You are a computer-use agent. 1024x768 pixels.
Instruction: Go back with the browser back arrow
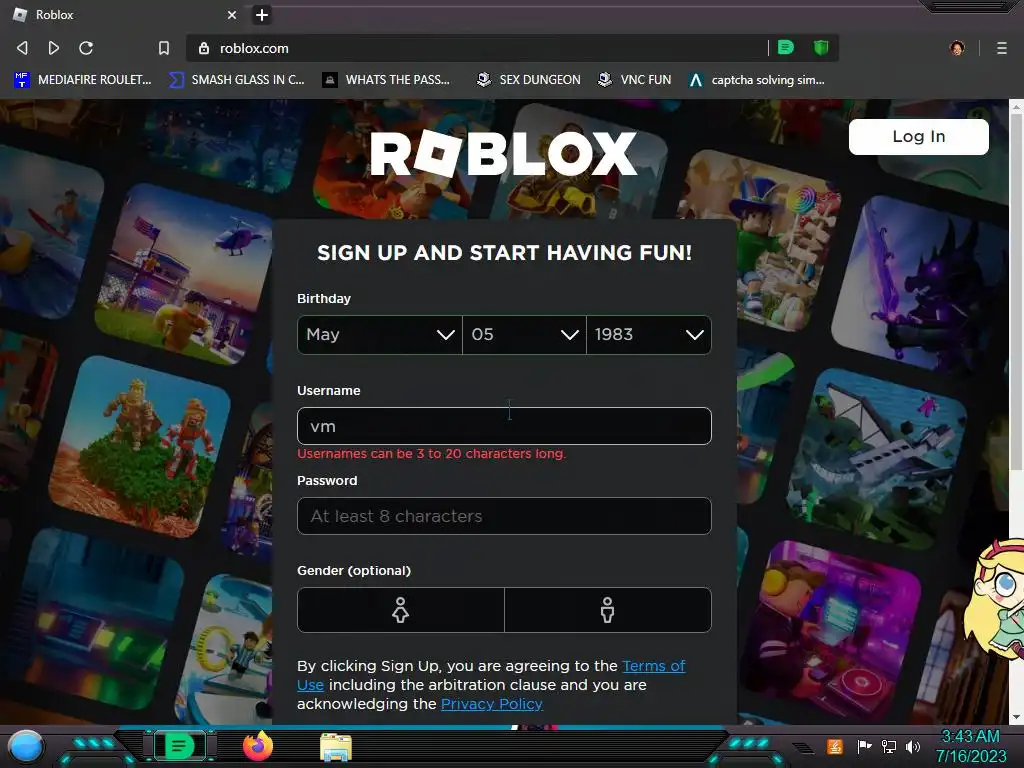[22, 48]
